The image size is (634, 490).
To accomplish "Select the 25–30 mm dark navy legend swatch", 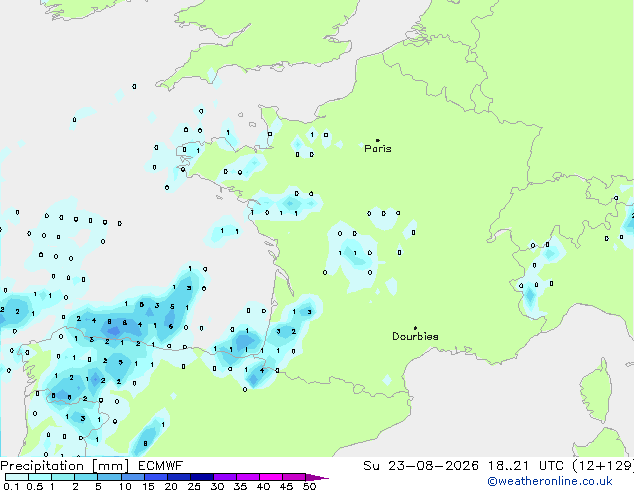I will (x=202, y=477).
